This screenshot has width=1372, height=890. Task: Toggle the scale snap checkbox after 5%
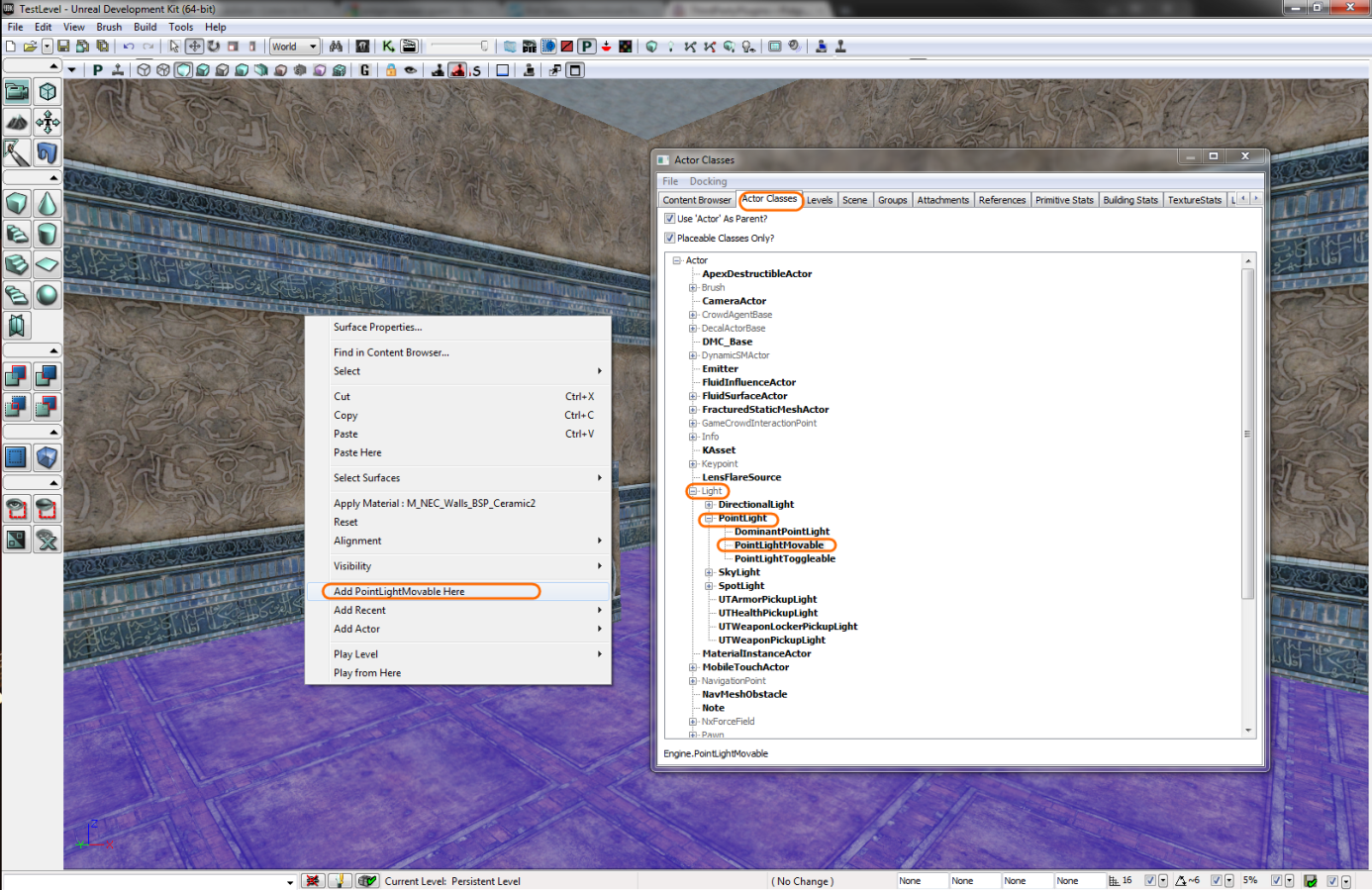tap(1277, 881)
